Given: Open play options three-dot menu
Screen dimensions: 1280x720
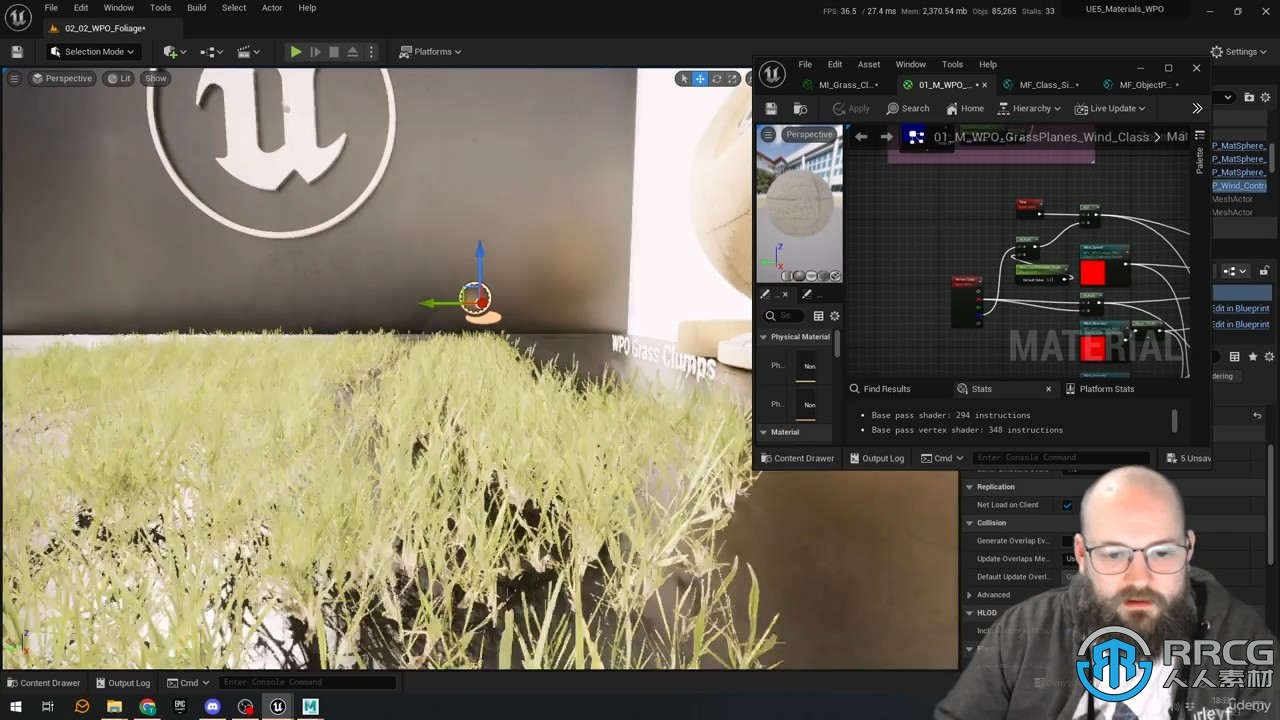Looking at the screenshot, I should 371,52.
